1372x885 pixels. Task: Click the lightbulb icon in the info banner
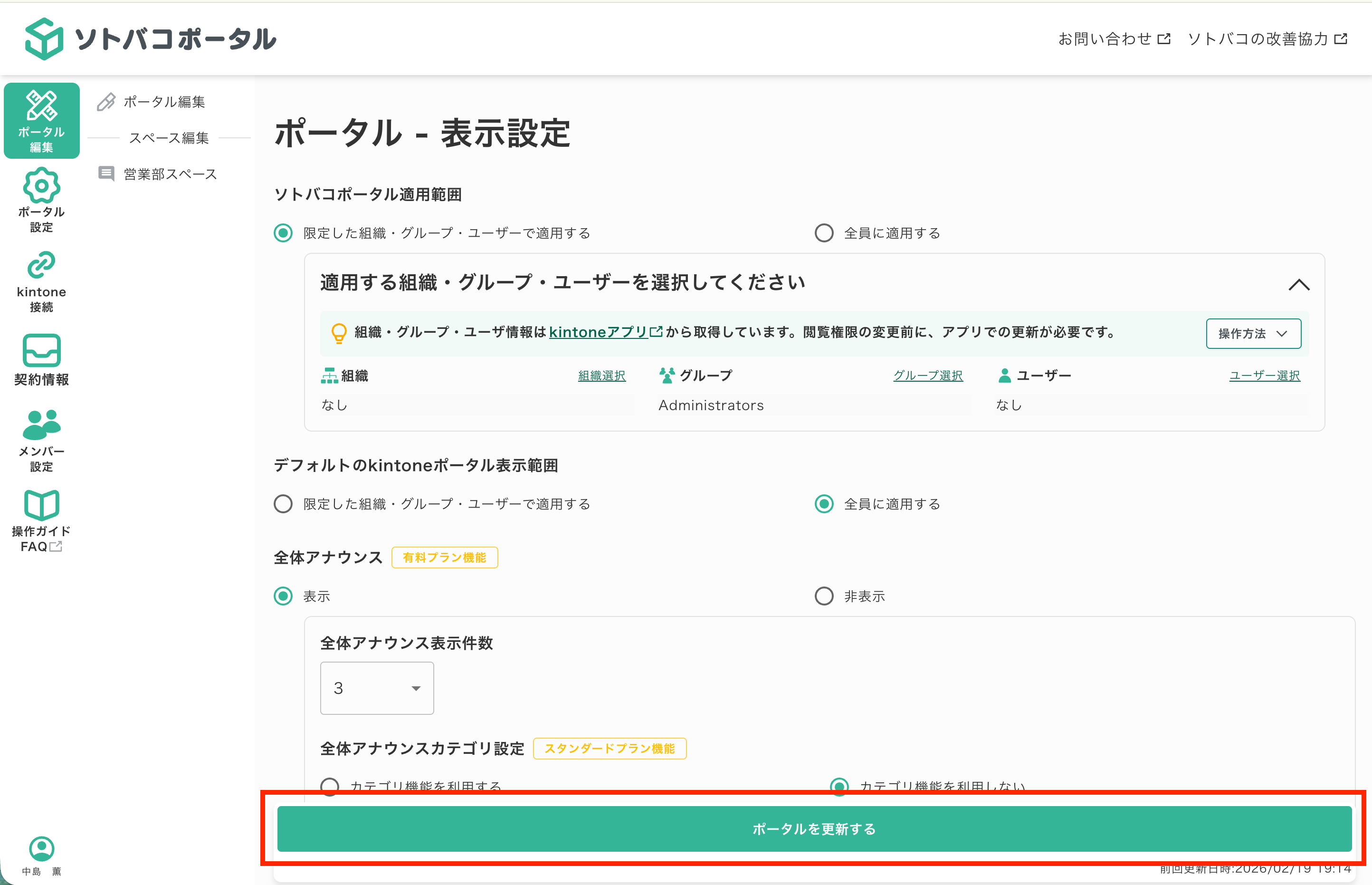coord(339,332)
